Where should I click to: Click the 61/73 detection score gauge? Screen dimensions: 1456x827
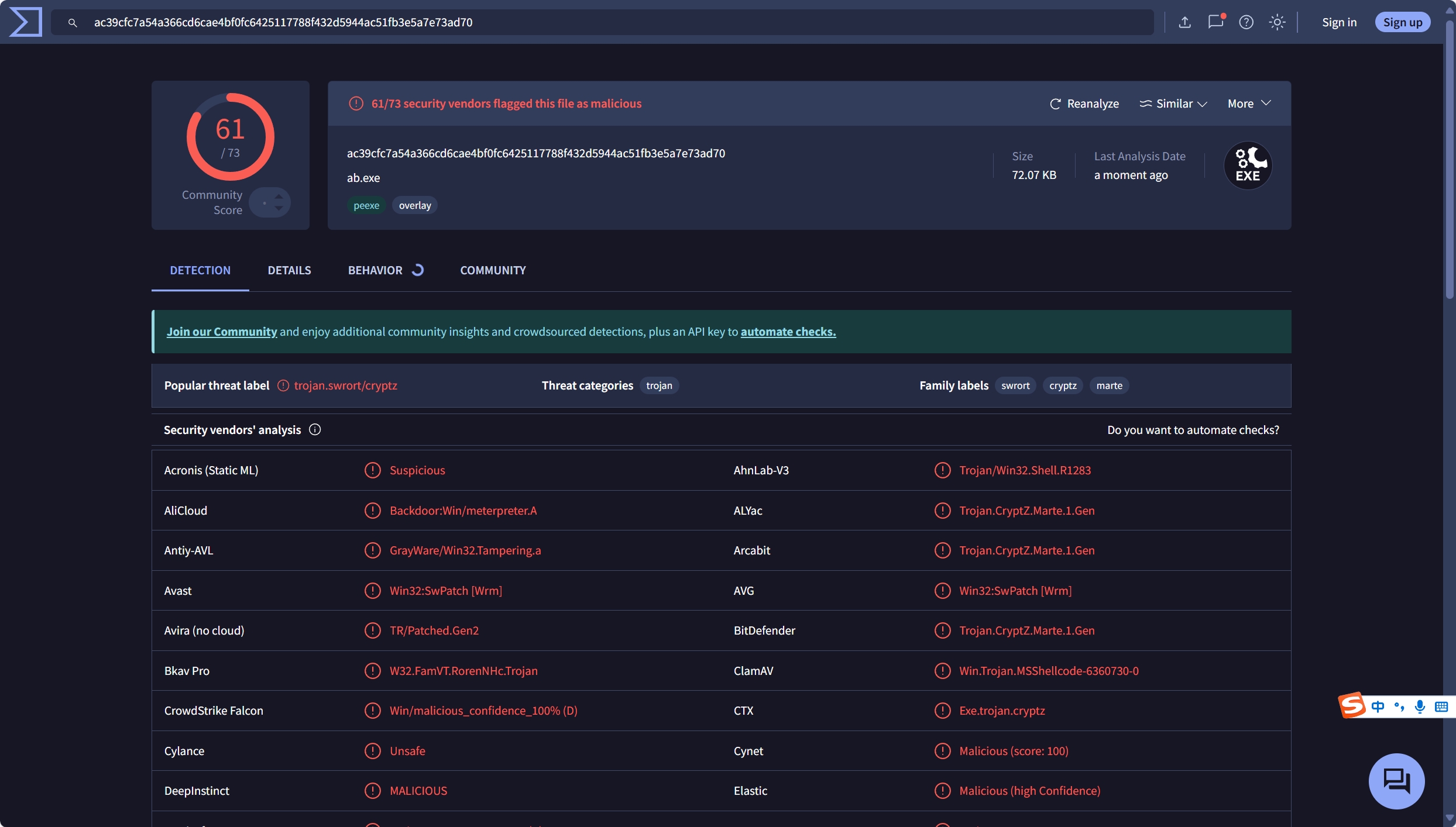tap(230, 137)
